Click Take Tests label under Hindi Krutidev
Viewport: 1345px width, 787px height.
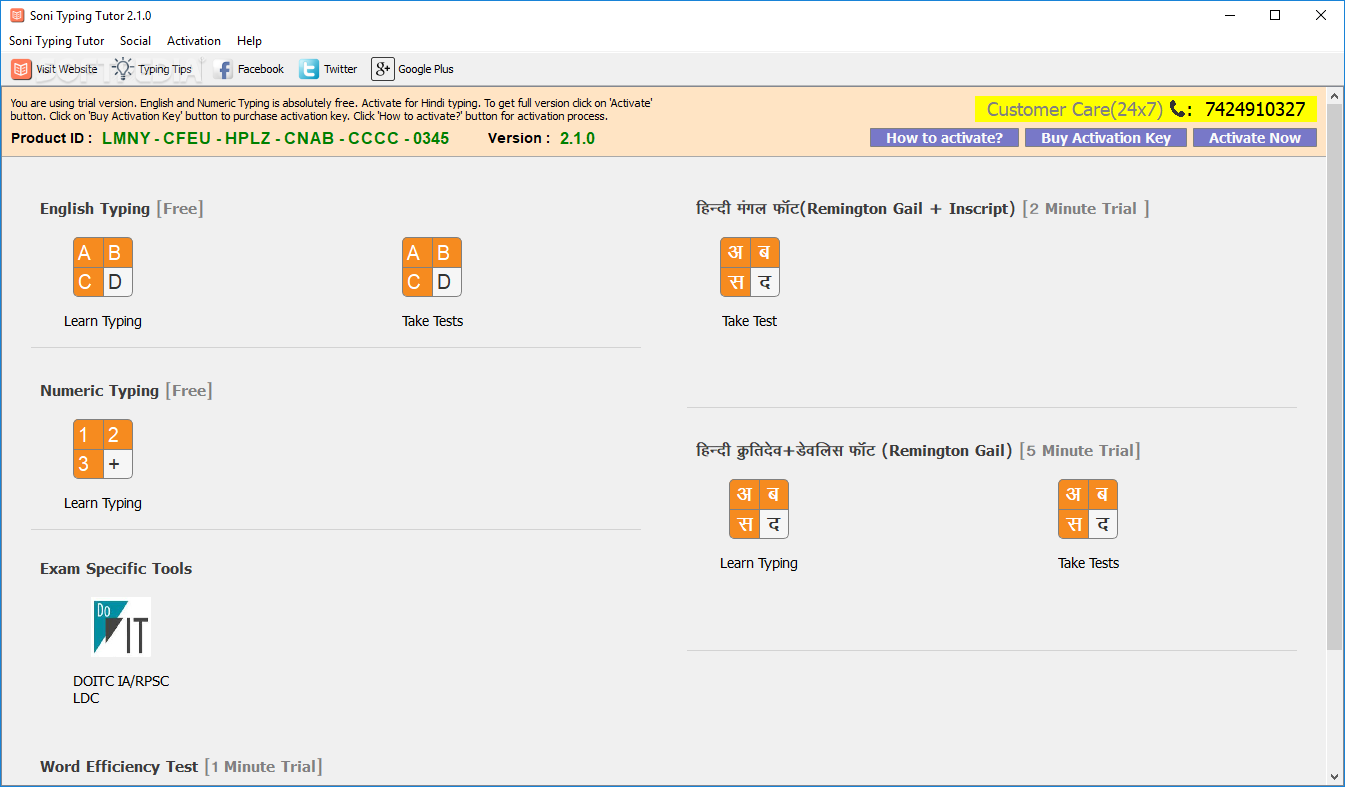tap(1088, 563)
